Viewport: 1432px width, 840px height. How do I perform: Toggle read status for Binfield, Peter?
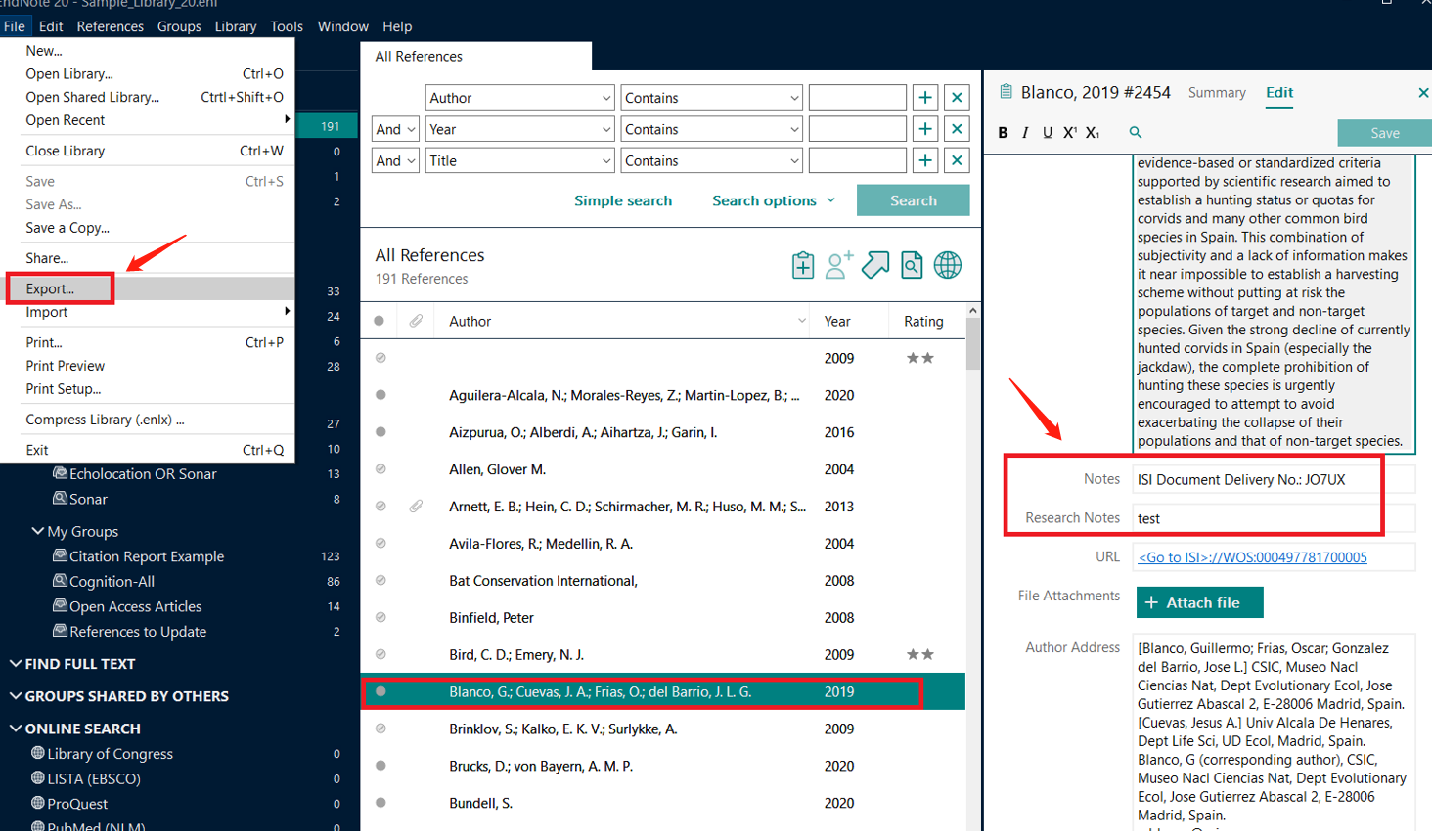point(380,618)
